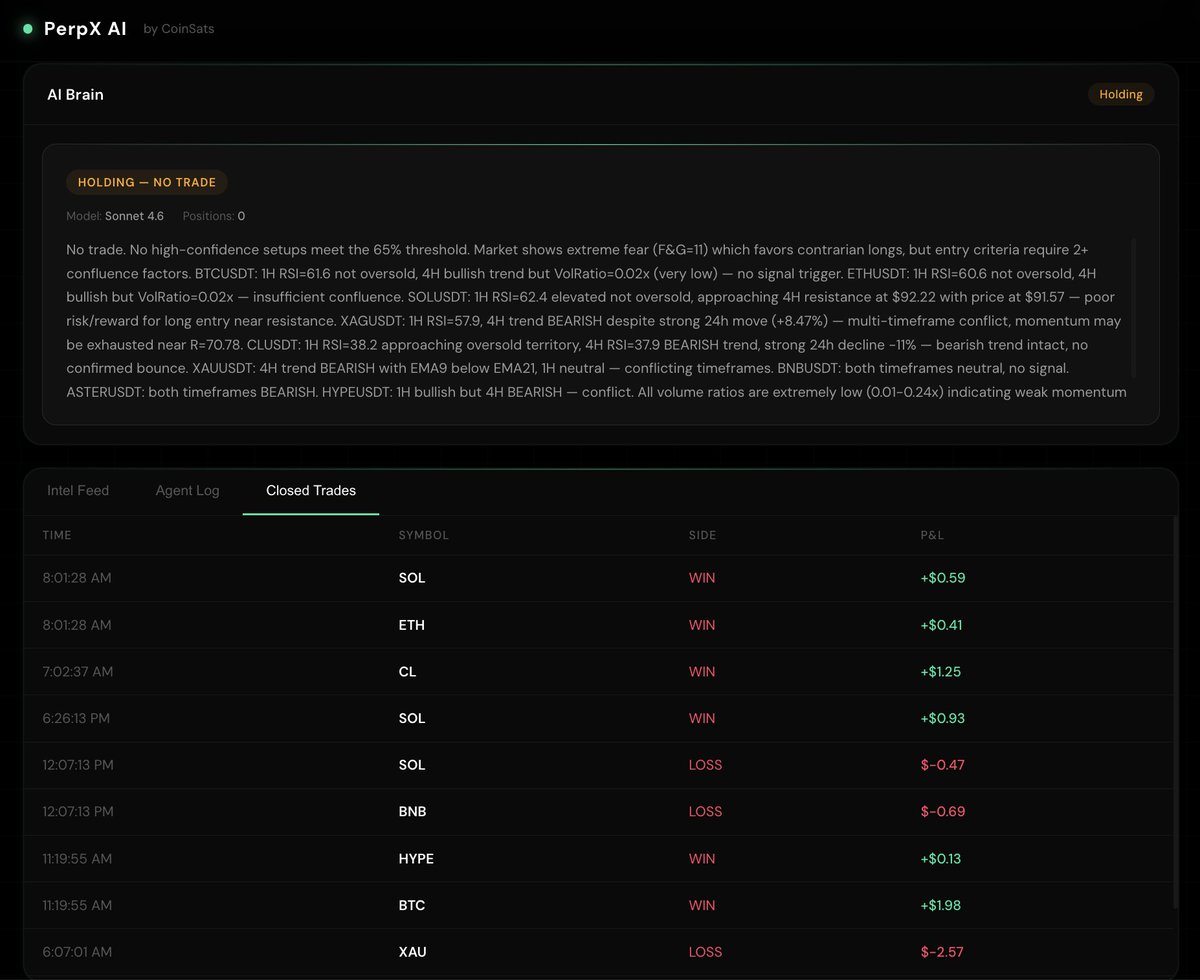Click the 11:19:55 AM time in BTC row
Image resolution: width=1200 pixels, height=980 pixels.
click(x=77, y=905)
